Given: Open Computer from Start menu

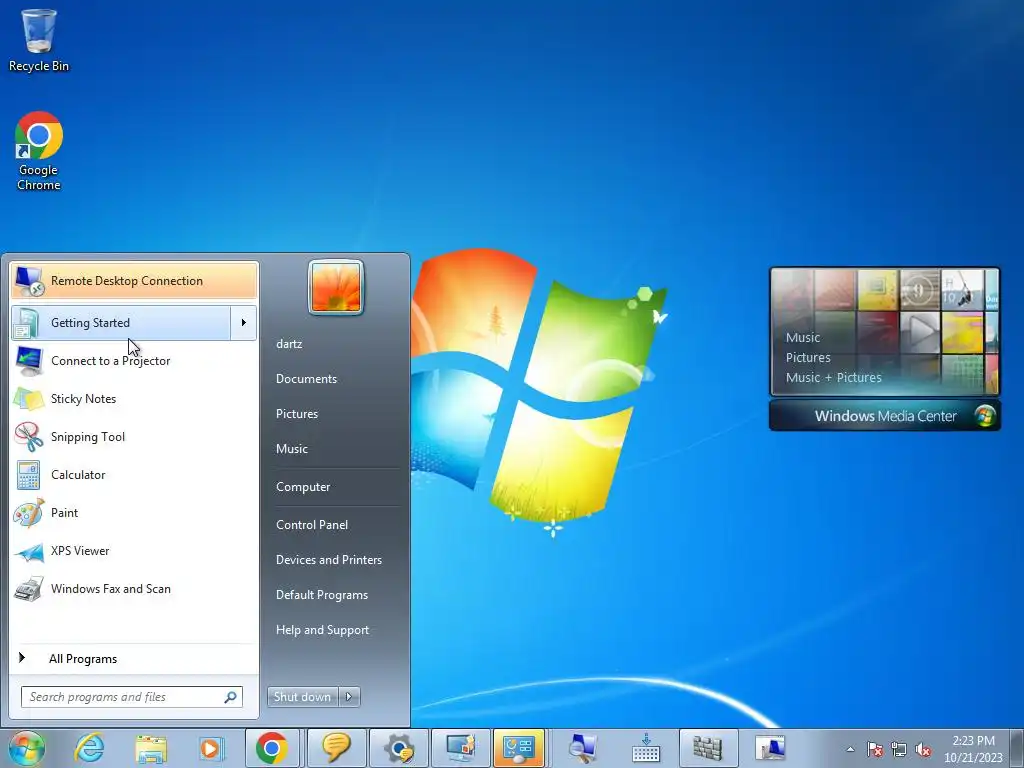Looking at the screenshot, I should tap(303, 487).
